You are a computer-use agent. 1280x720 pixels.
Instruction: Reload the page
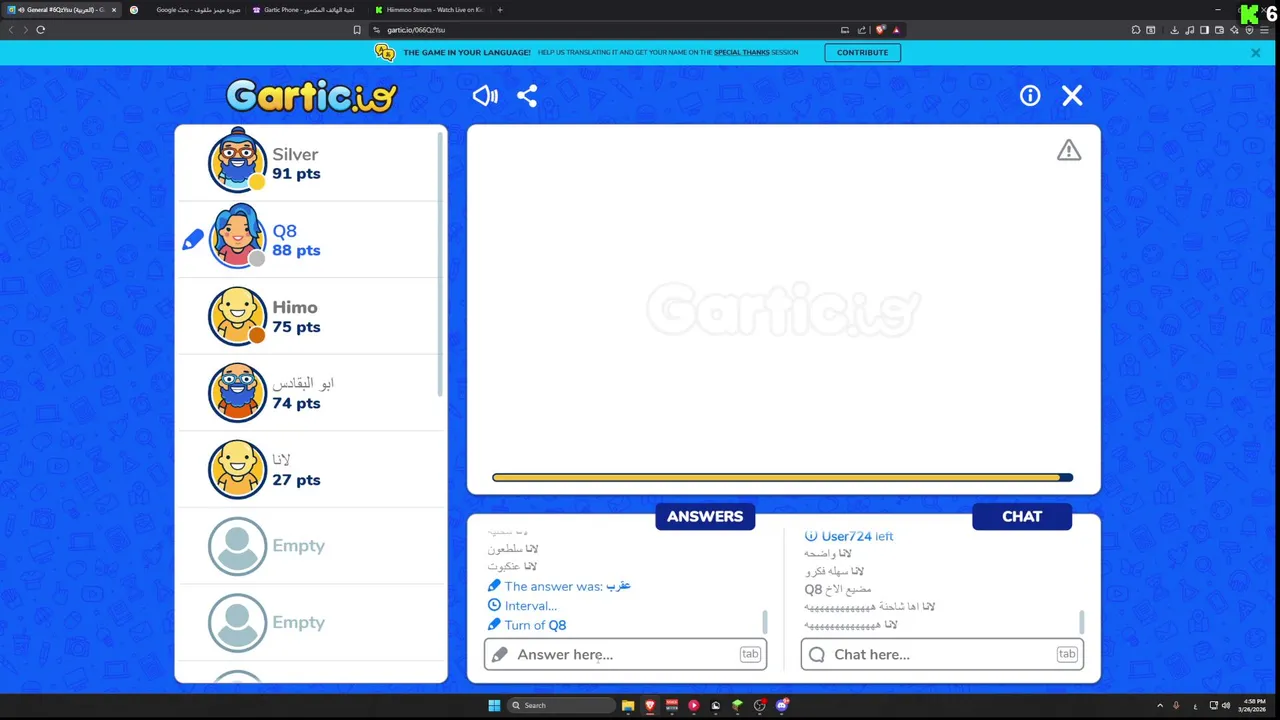tap(41, 30)
